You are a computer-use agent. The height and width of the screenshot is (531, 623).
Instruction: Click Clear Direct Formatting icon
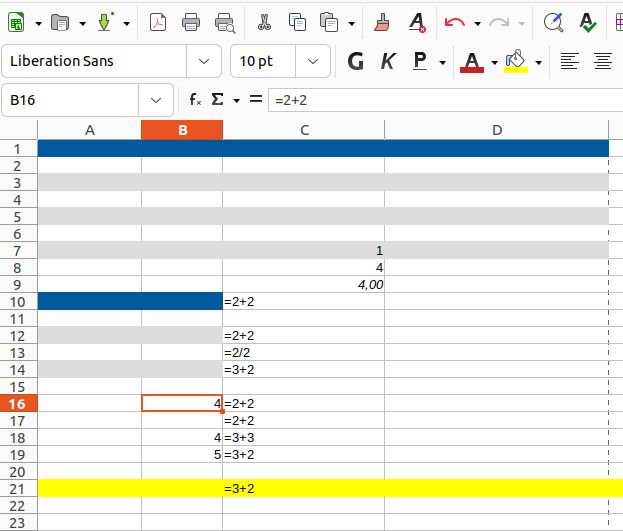coord(417,22)
